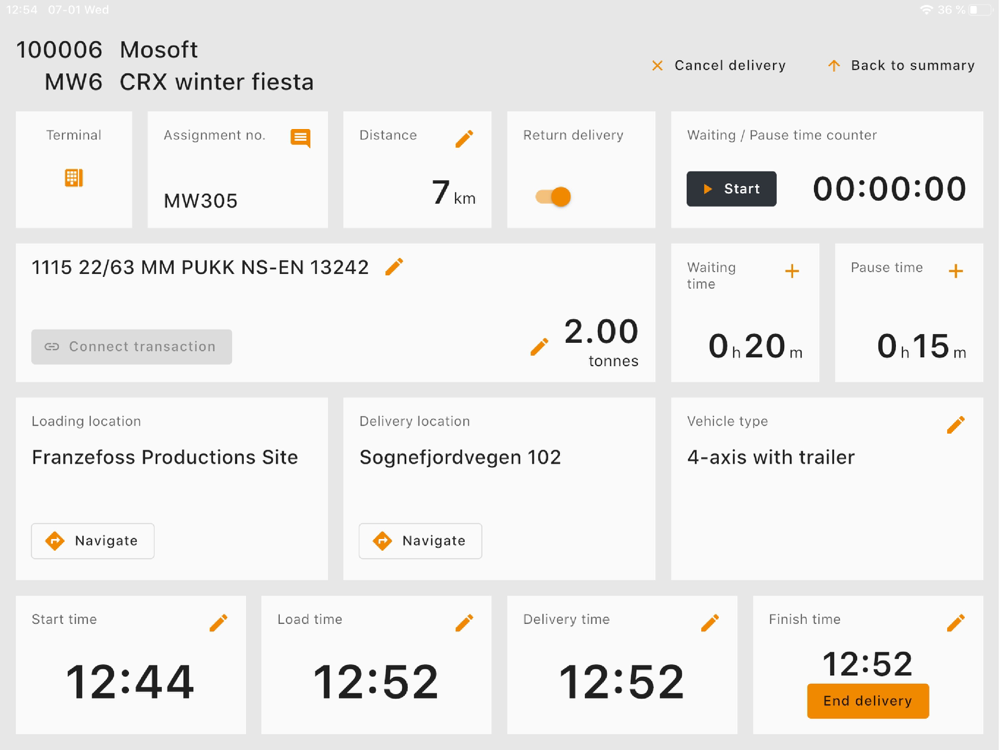This screenshot has width=1000, height=750.
Task: Click the 0h 15m pause time value
Action: (922, 346)
